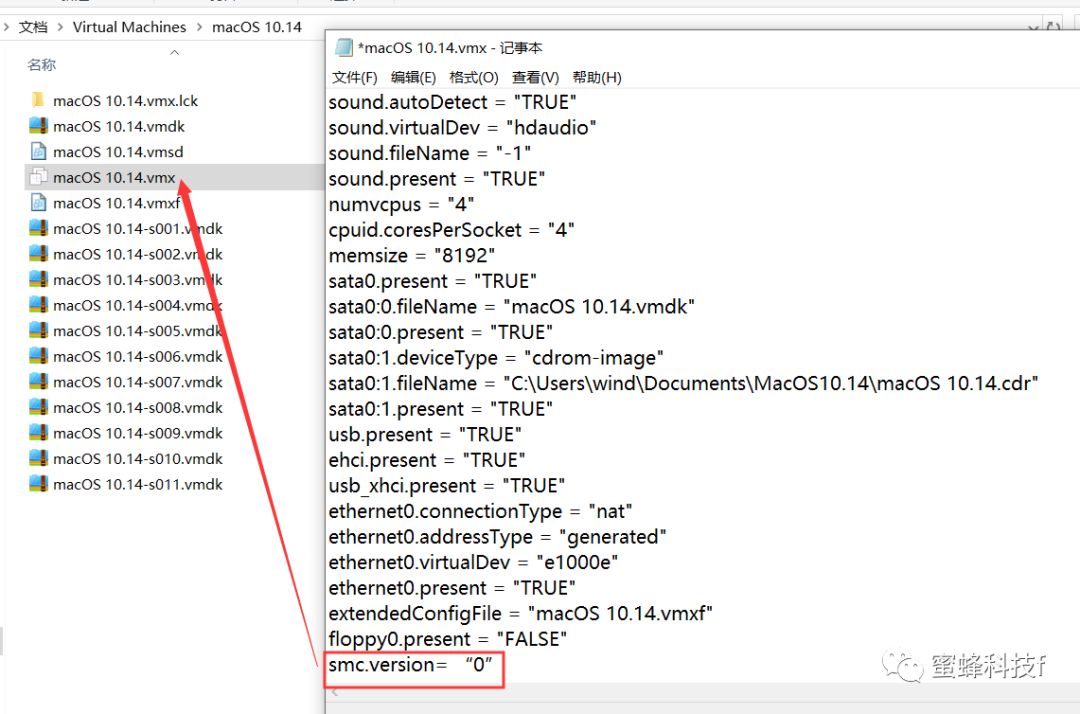Click the macOS 10.14-s005.vmdk file icon
This screenshot has width=1080, height=714.
point(38,330)
